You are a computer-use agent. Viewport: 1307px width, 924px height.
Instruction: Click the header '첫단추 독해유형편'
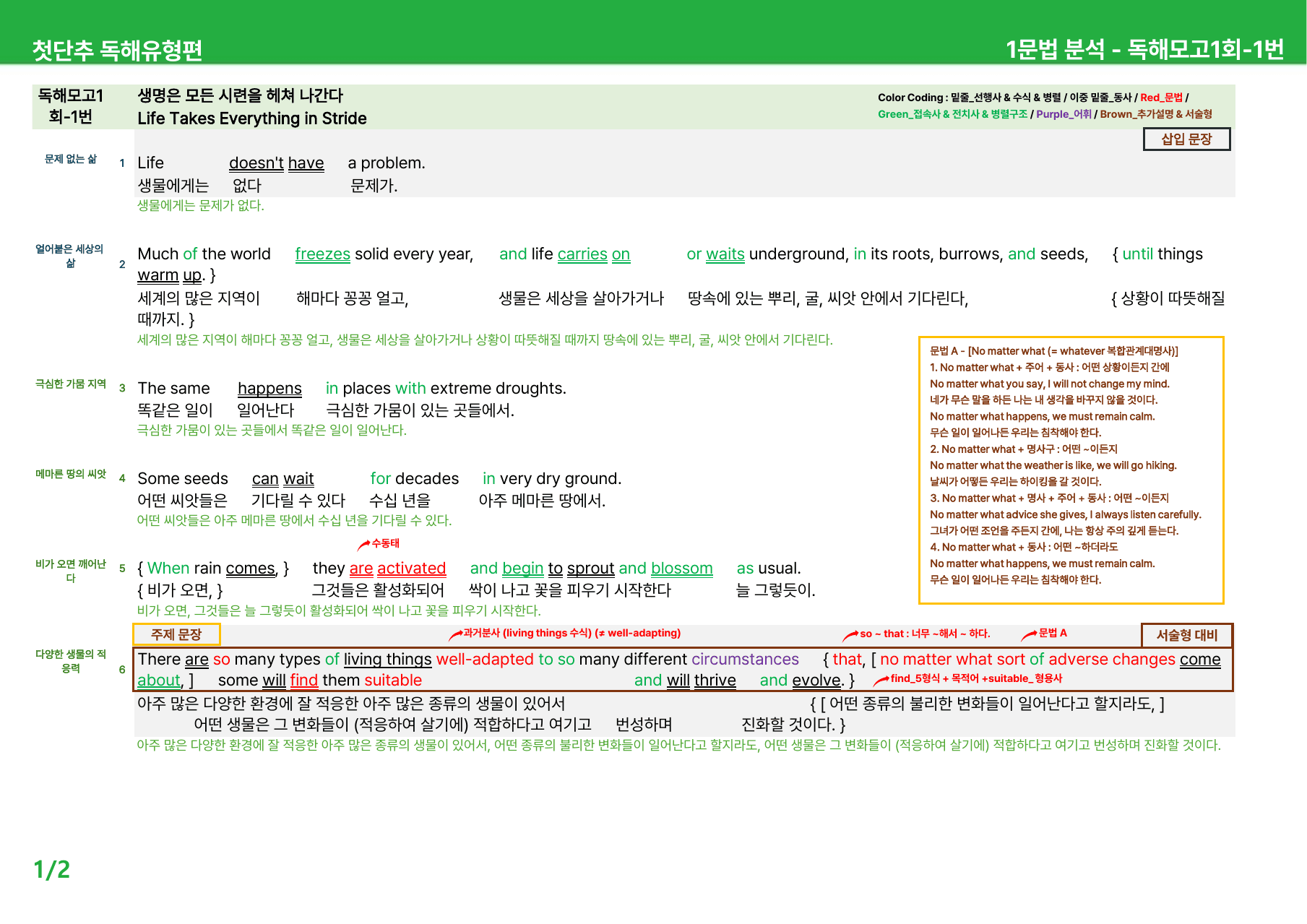click(x=117, y=50)
